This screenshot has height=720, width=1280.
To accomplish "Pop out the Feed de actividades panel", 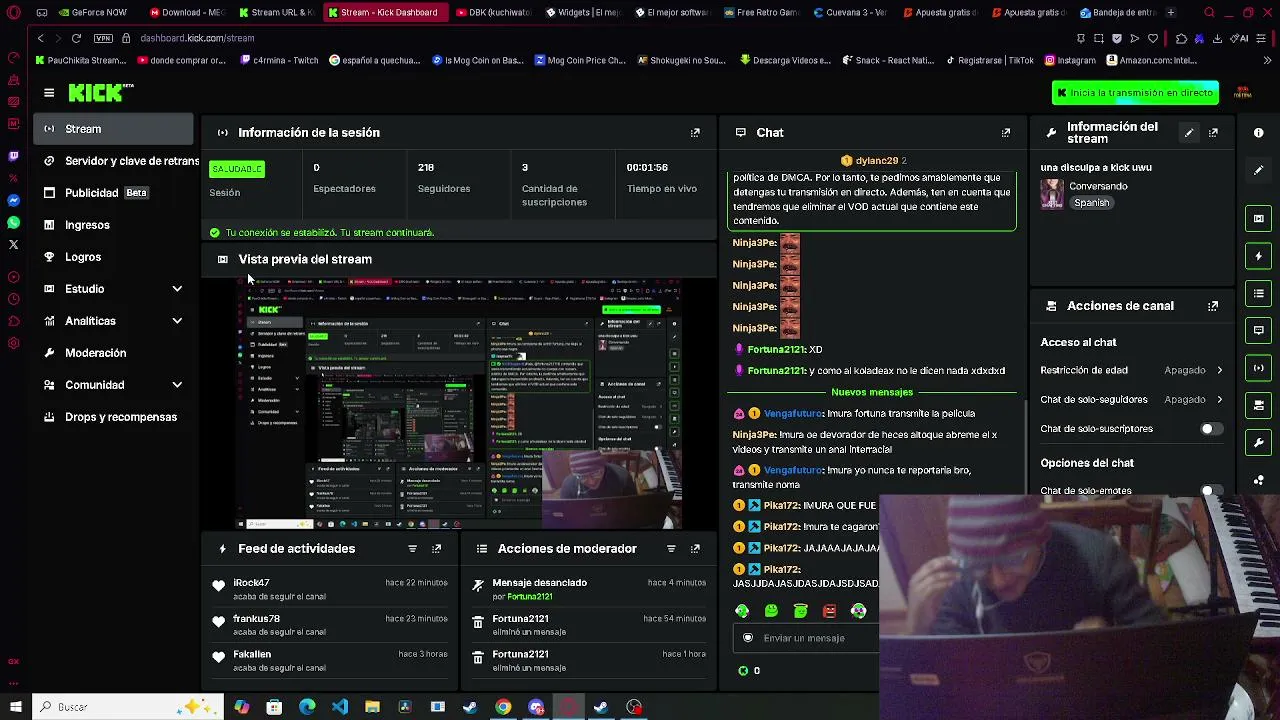I will (x=436, y=548).
